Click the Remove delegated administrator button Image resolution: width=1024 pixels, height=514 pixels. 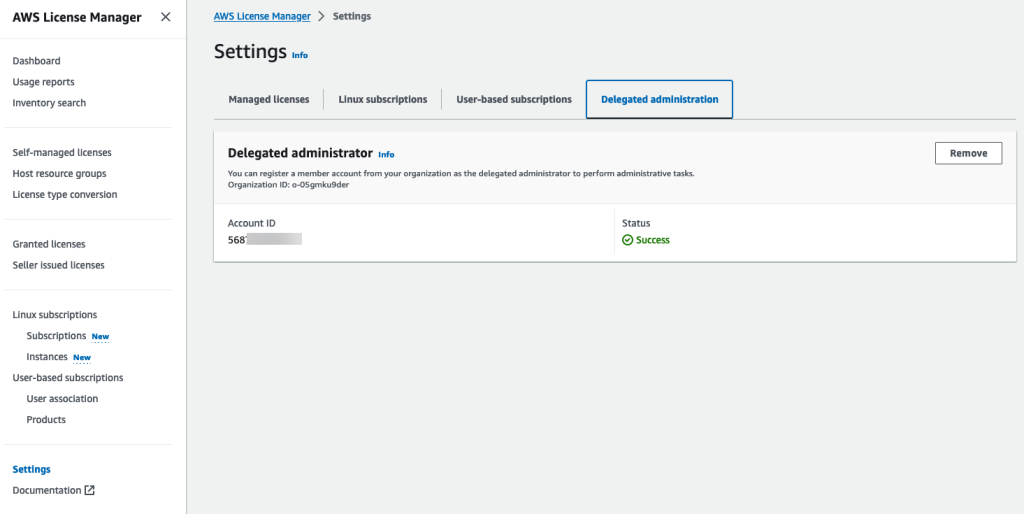click(x=968, y=153)
